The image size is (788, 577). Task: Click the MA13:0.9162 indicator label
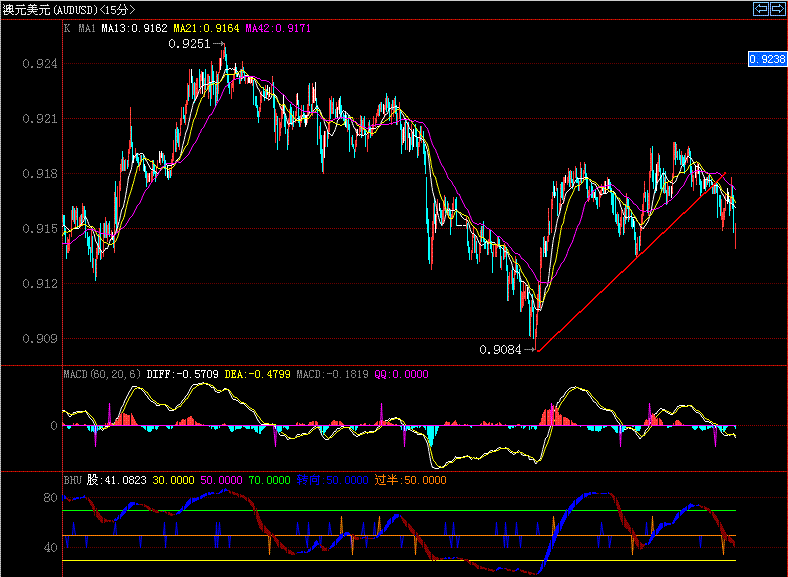[x=134, y=29]
